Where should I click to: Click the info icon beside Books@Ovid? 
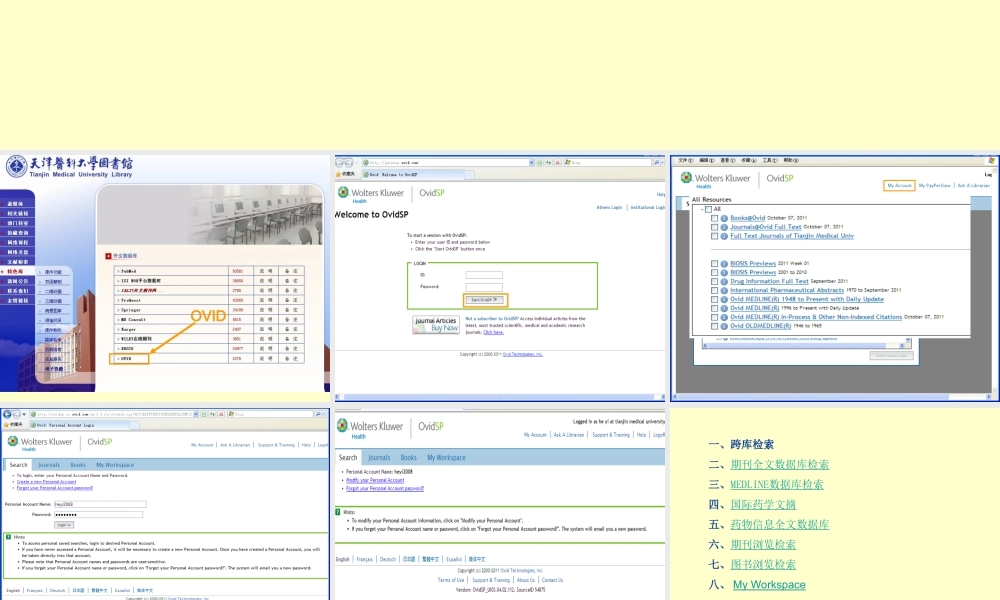pyautogui.click(x=723, y=218)
